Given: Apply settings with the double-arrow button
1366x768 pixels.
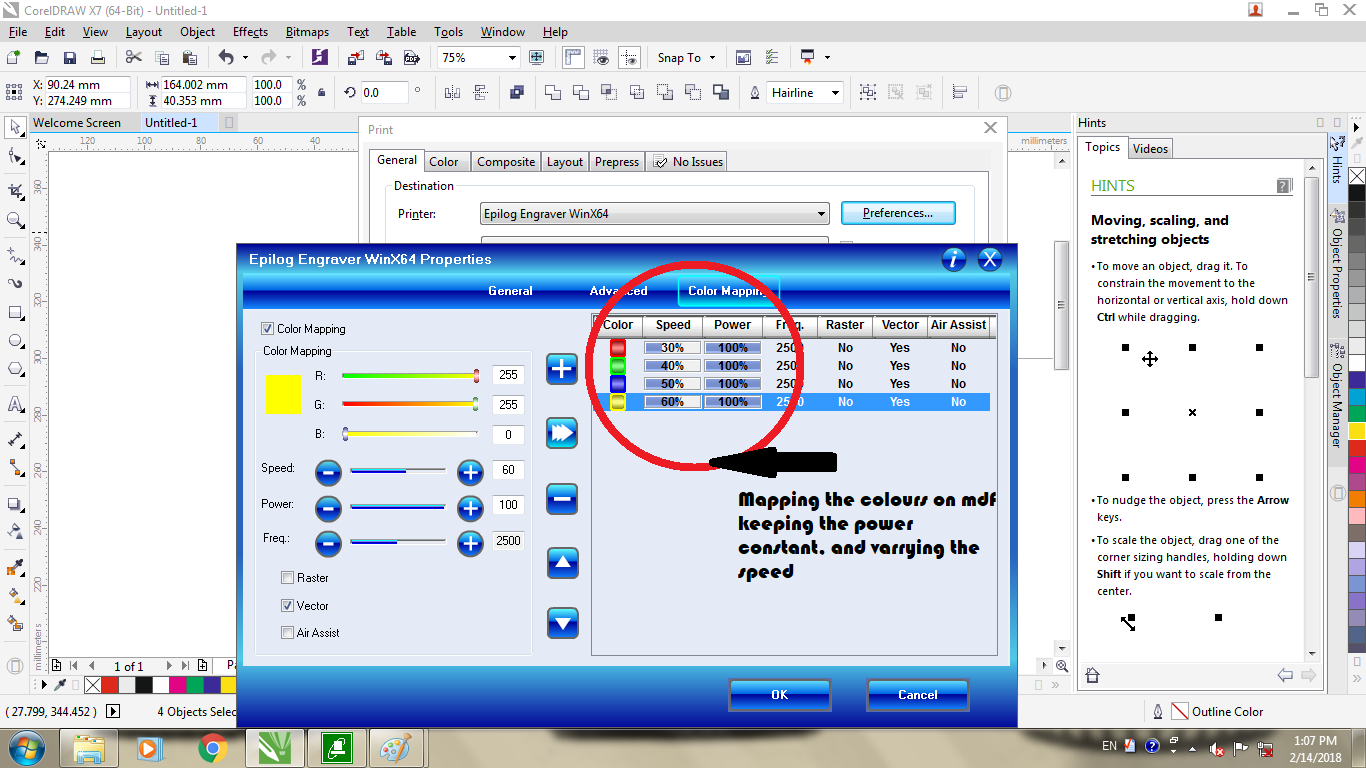Looking at the screenshot, I should pos(563,433).
